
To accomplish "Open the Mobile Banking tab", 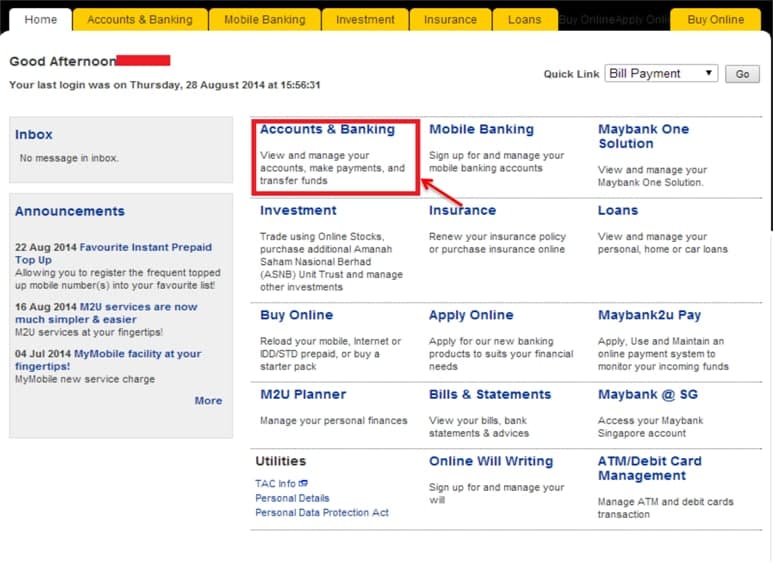I will (x=265, y=20).
